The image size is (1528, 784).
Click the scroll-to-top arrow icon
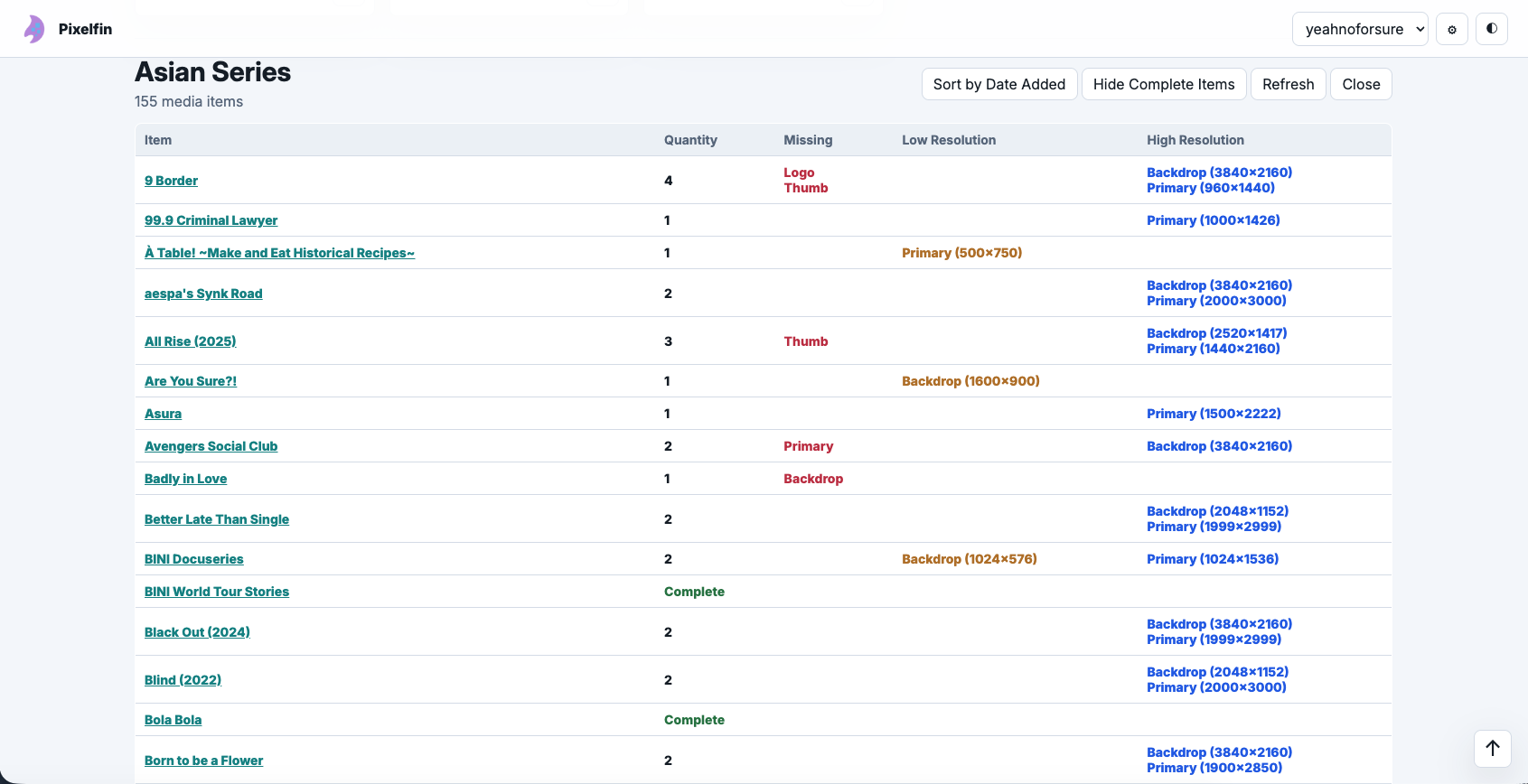(x=1493, y=749)
